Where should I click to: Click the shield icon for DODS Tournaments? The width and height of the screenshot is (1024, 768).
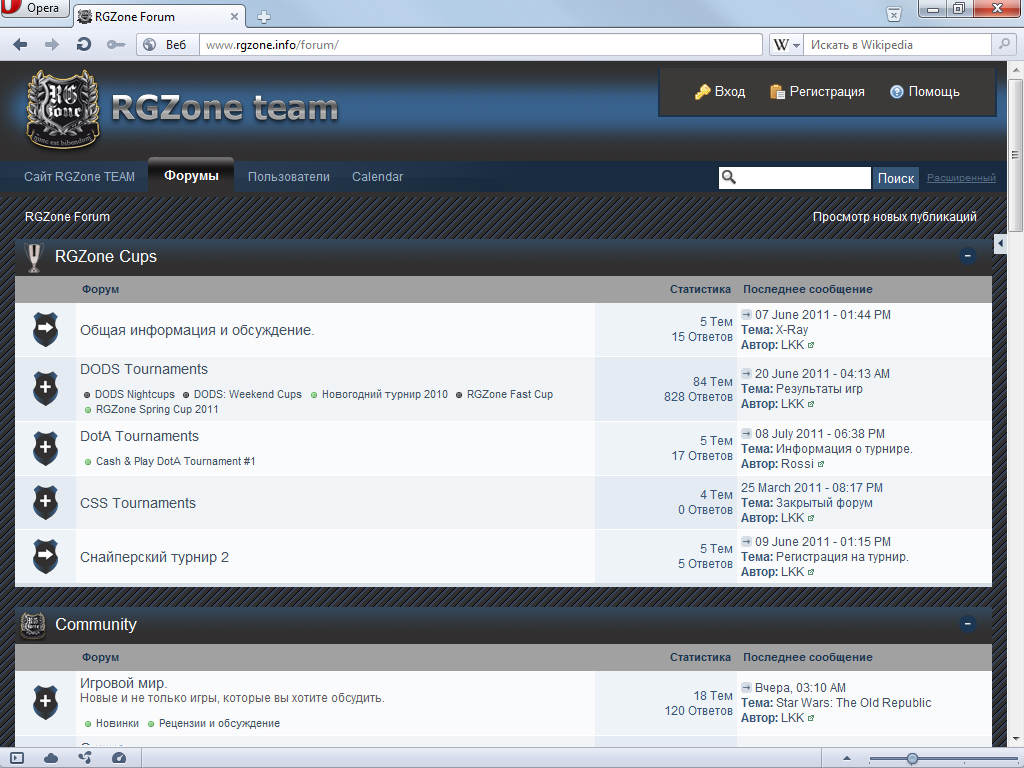tap(45, 389)
